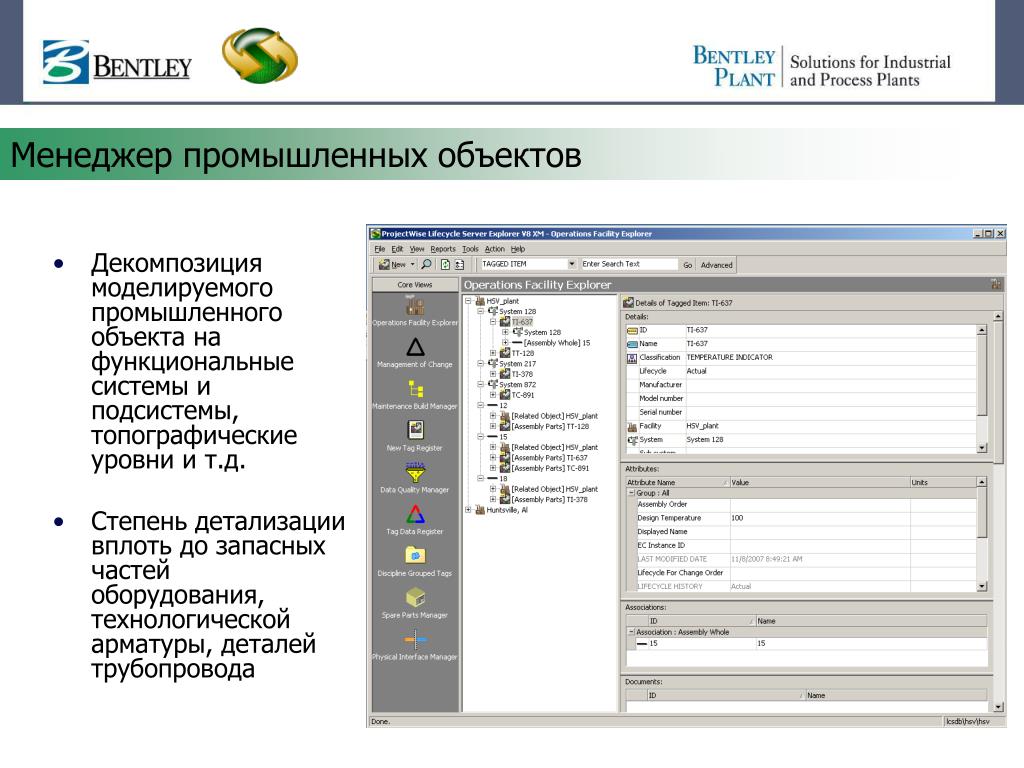The image size is (1024, 768).
Task: Click the Design Temperature attribute row
Action: [807, 518]
